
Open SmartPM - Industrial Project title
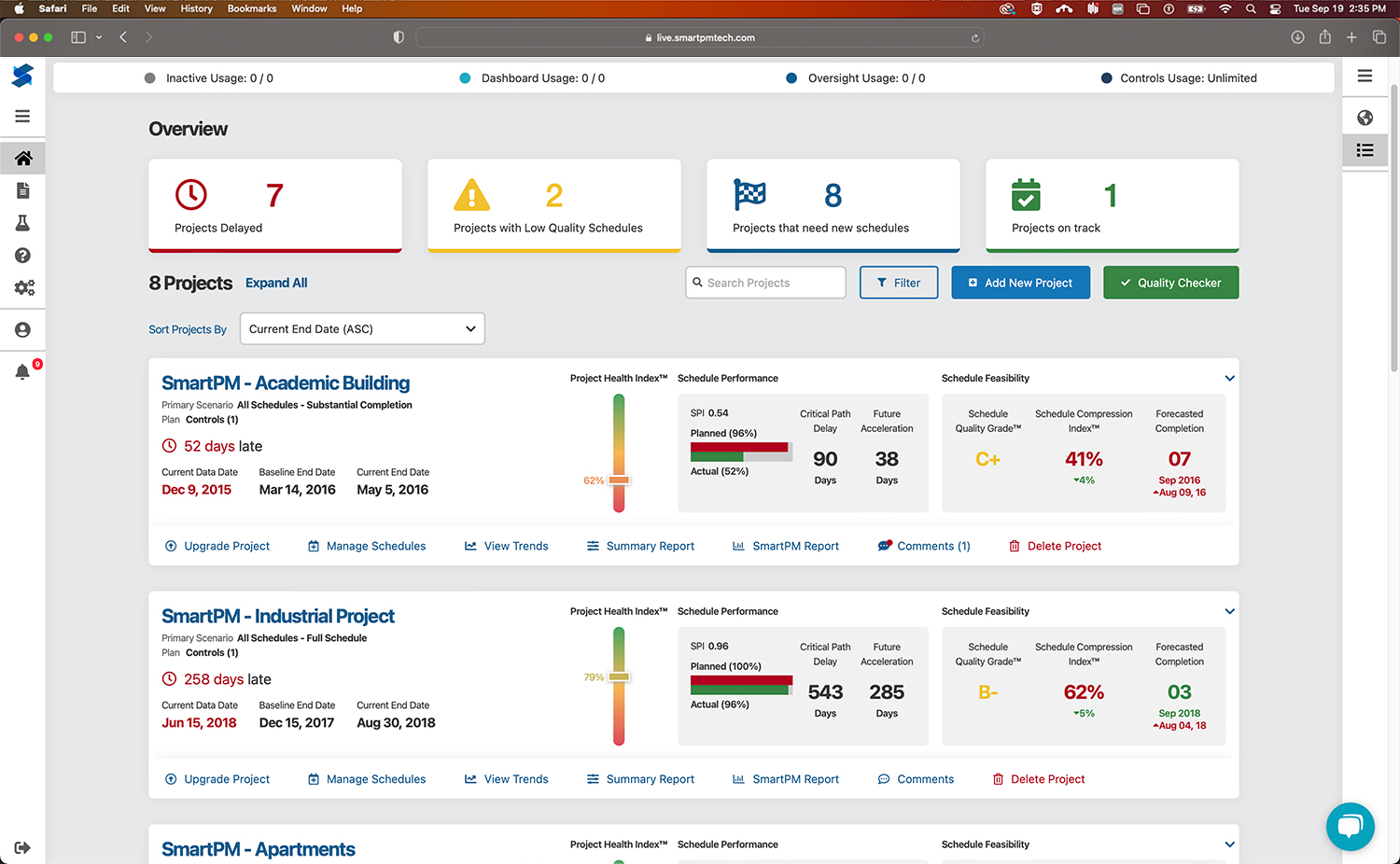click(278, 617)
